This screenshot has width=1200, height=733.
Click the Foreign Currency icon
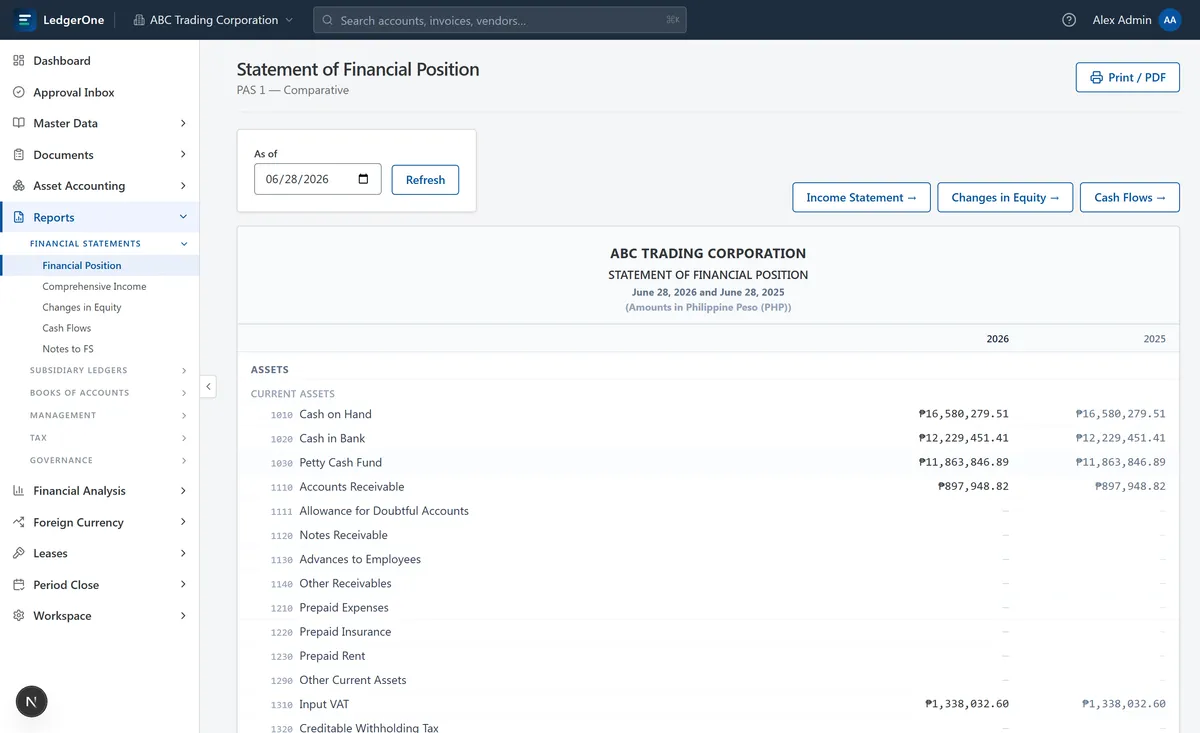click(19, 522)
